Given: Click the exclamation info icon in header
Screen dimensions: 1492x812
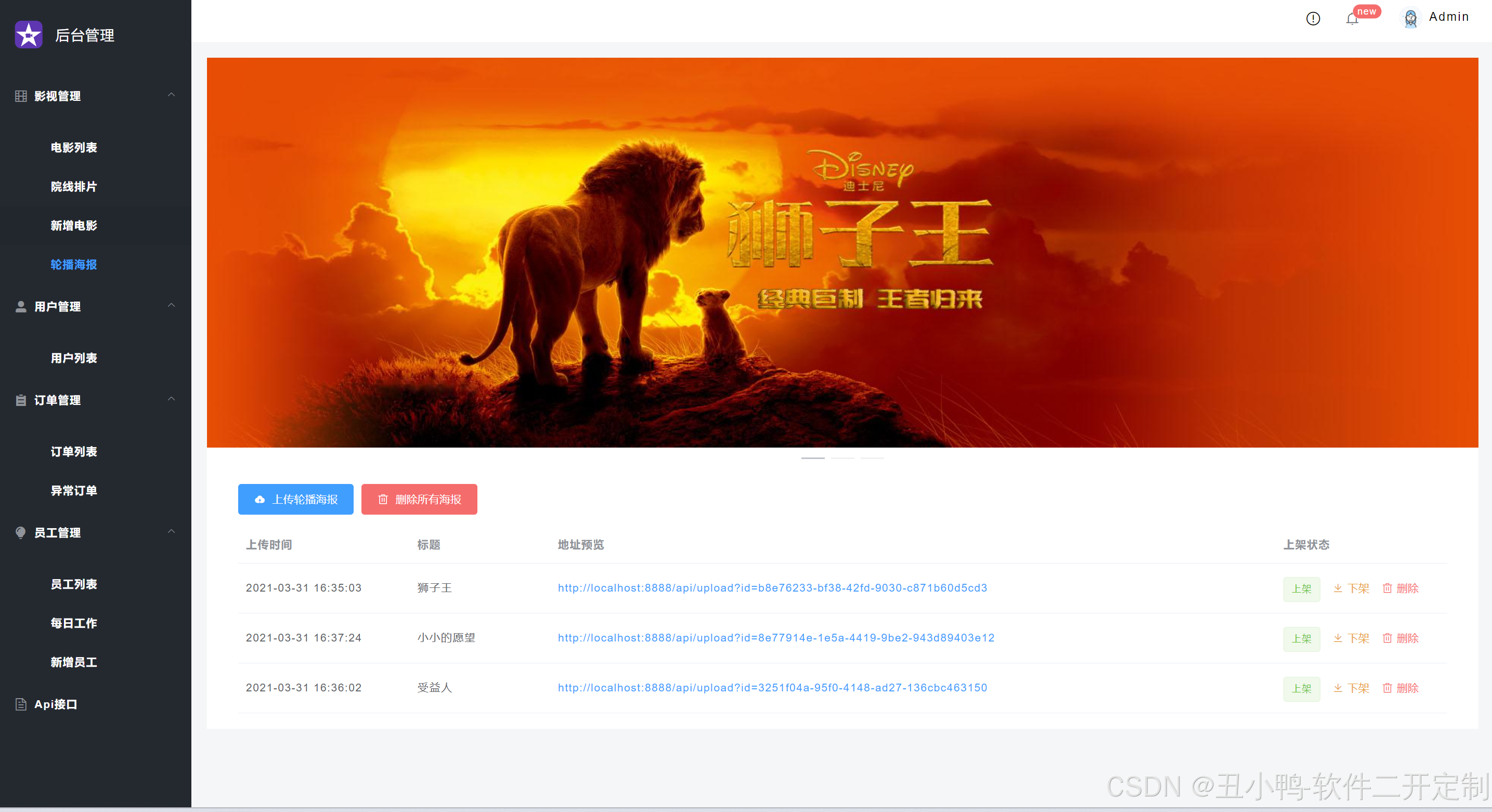Looking at the screenshot, I should point(1313,19).
